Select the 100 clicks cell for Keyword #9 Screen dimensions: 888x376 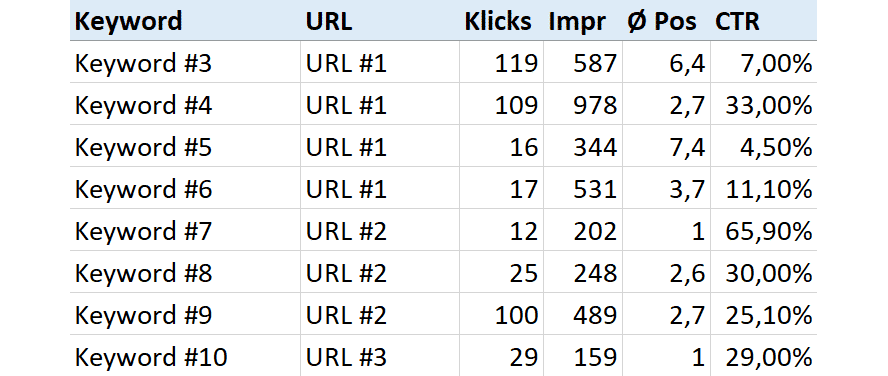501,314
